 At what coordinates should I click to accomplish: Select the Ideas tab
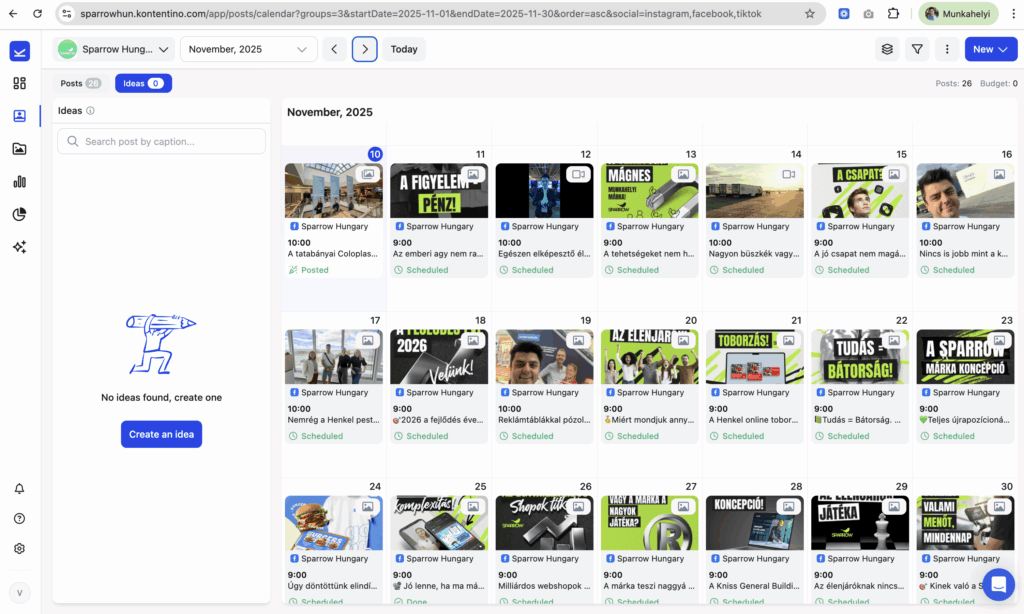coord(143,83)
